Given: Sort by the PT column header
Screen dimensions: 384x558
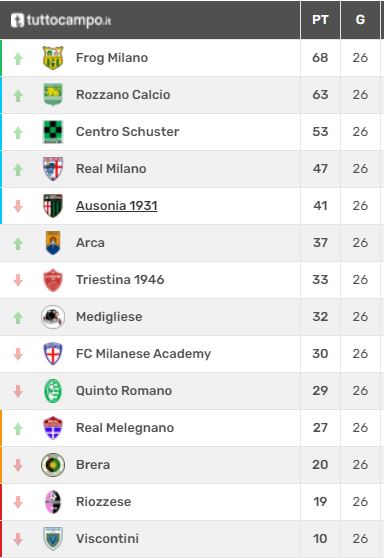Looking at the screenshot, I should [320, 20].
